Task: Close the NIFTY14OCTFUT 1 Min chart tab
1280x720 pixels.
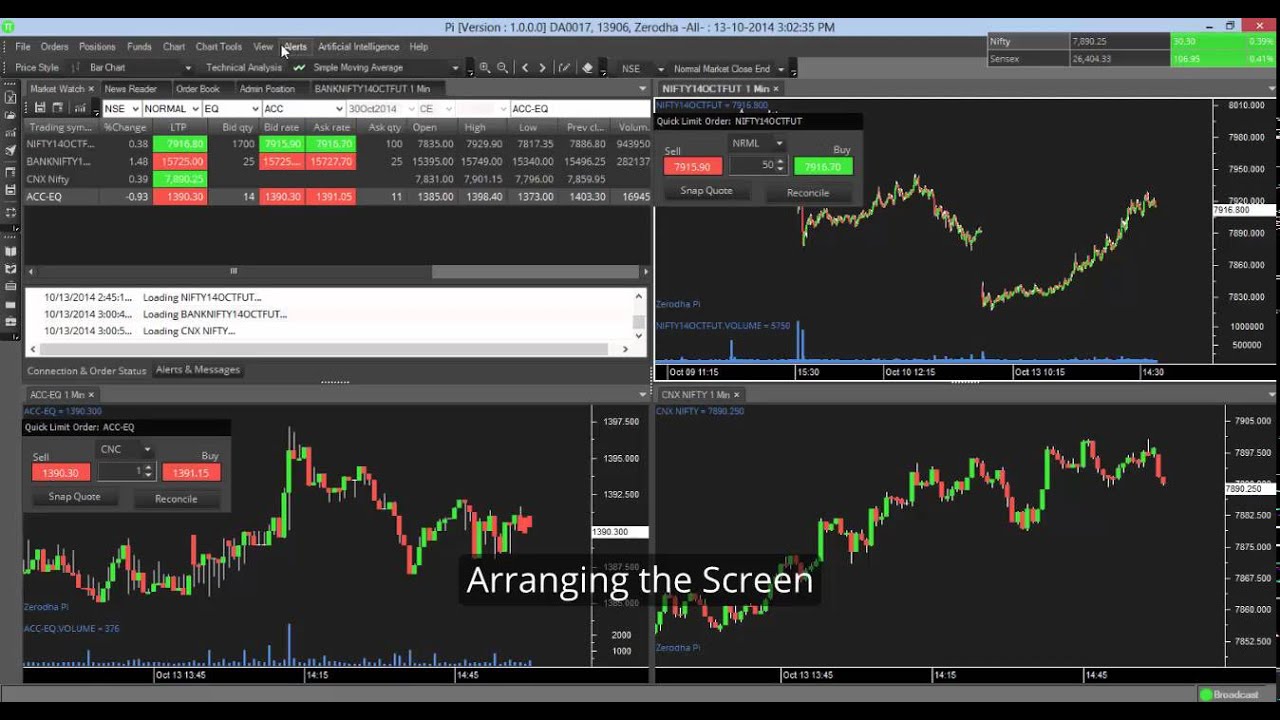Action: tap(776, 89)
